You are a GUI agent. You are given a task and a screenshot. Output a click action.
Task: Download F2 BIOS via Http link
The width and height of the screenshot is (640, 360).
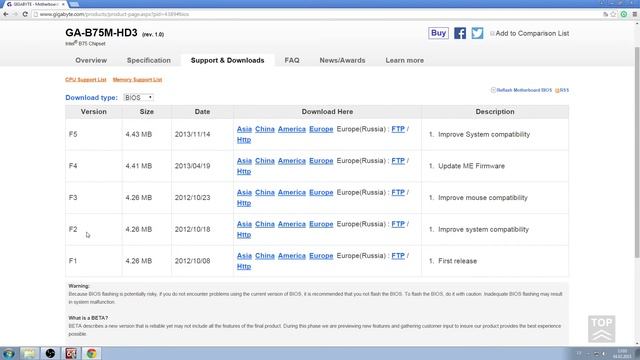pos(244,235)
